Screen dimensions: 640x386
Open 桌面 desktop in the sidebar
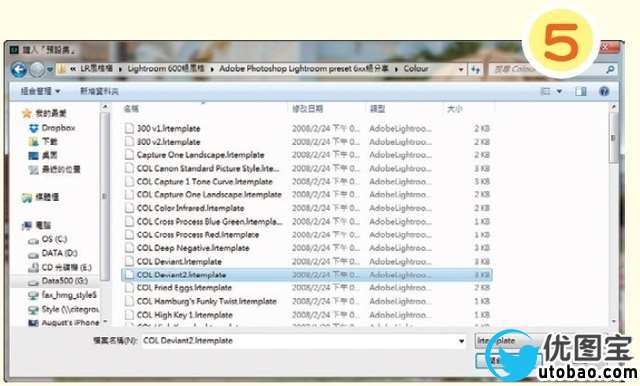(43, 155)
